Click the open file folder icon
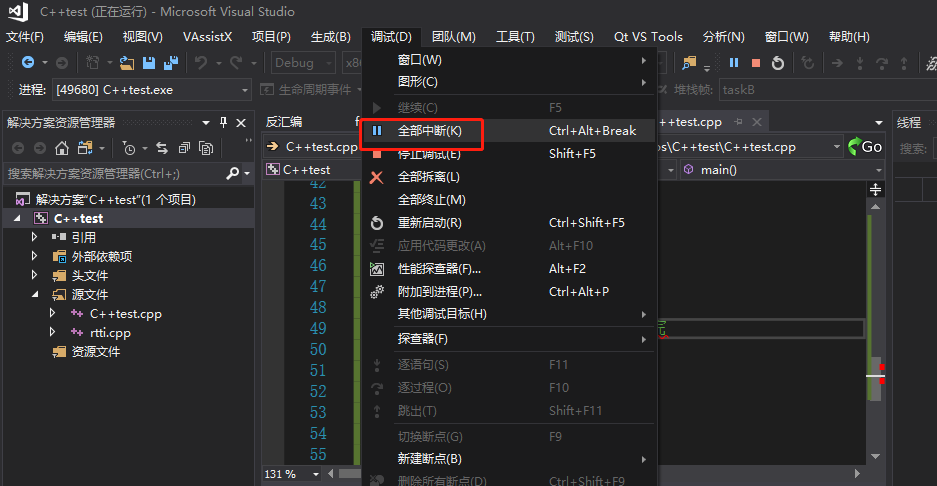This screenshot has height=486, width=937. pyautogui.click(x=127, y=63)
